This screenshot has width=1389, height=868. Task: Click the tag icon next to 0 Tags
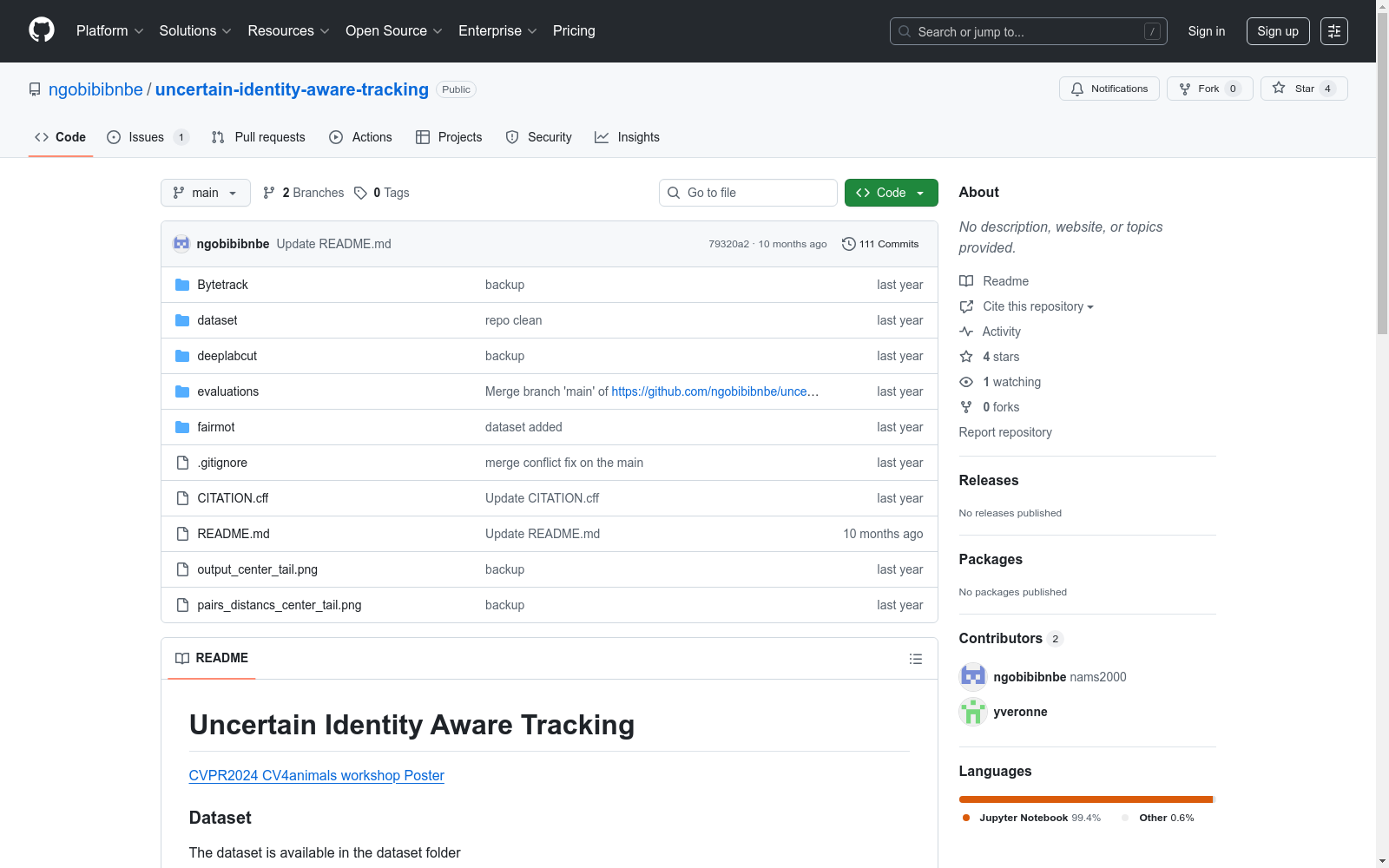click(360, 193)
